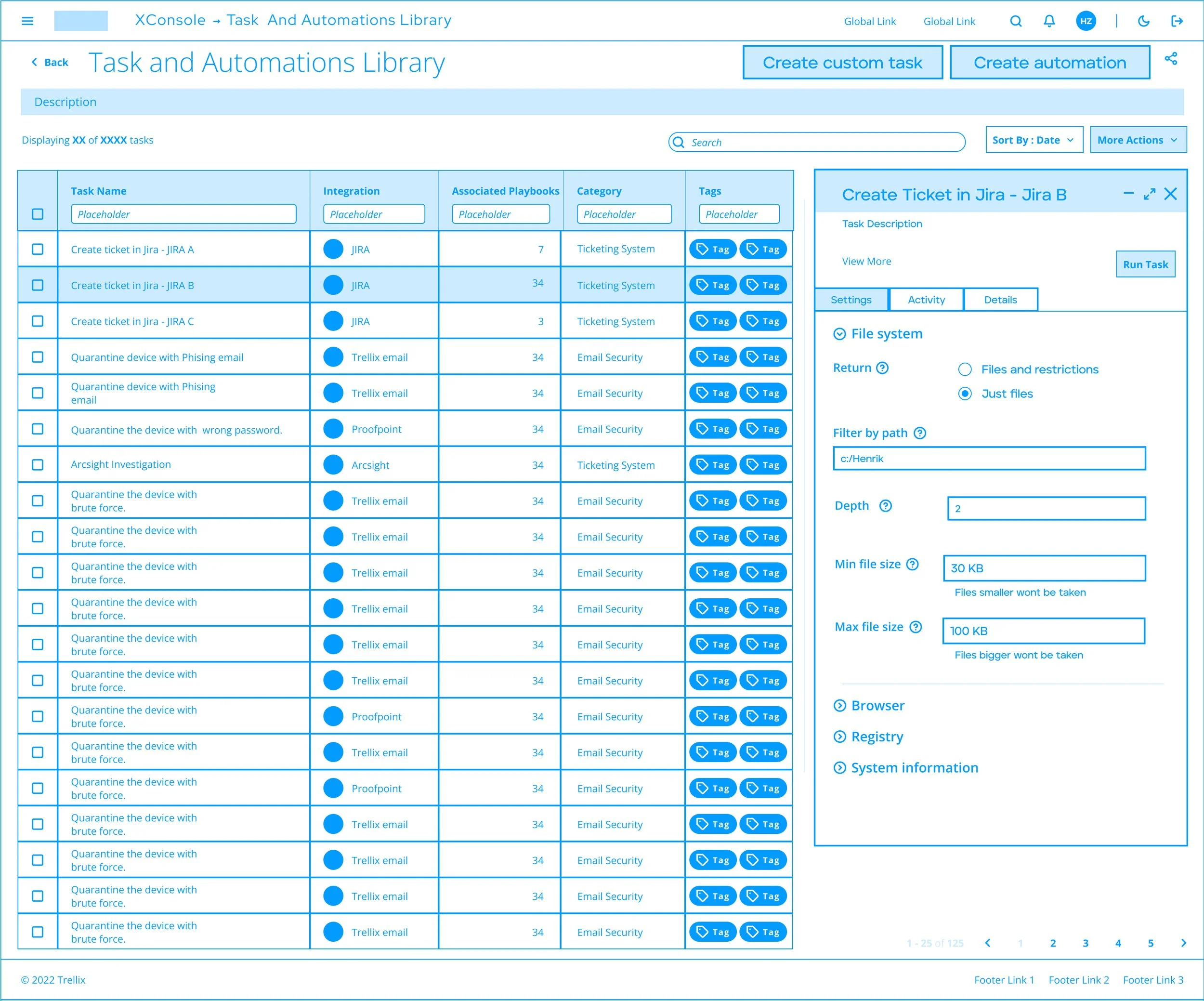
Task: Click the help icon next to Max file size
Action: point(916,627)
